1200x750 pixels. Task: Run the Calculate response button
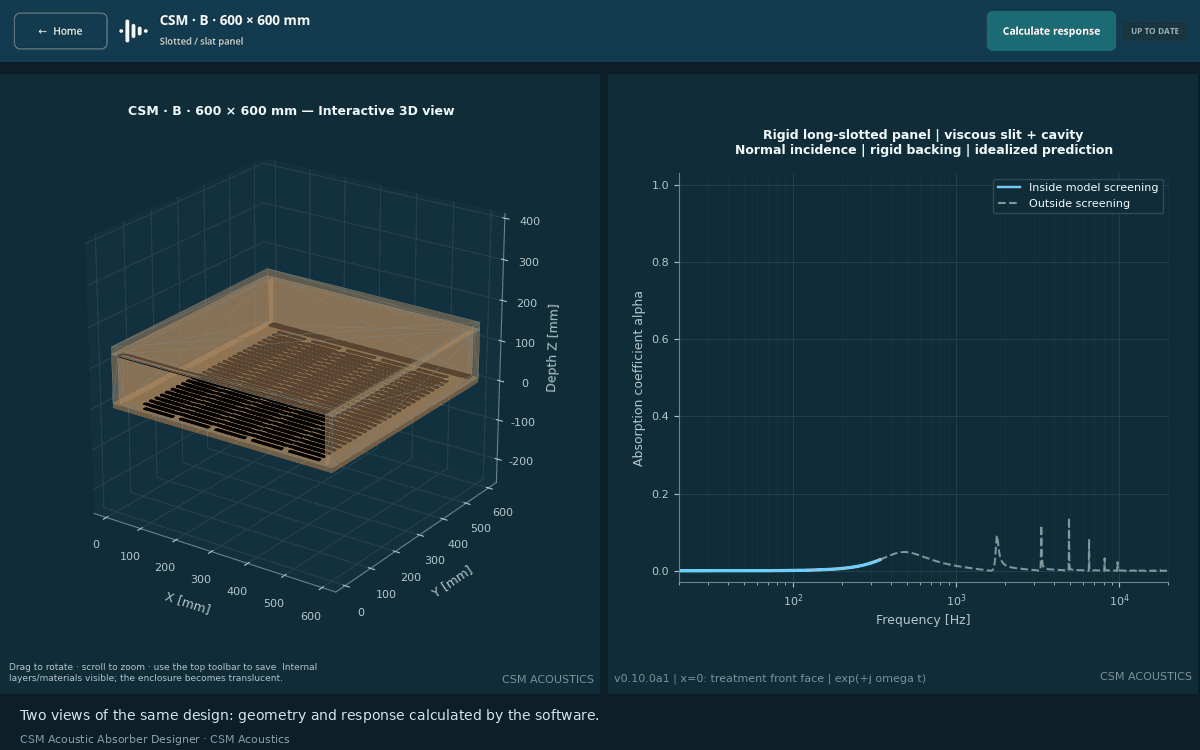(x=1051, y=31)
